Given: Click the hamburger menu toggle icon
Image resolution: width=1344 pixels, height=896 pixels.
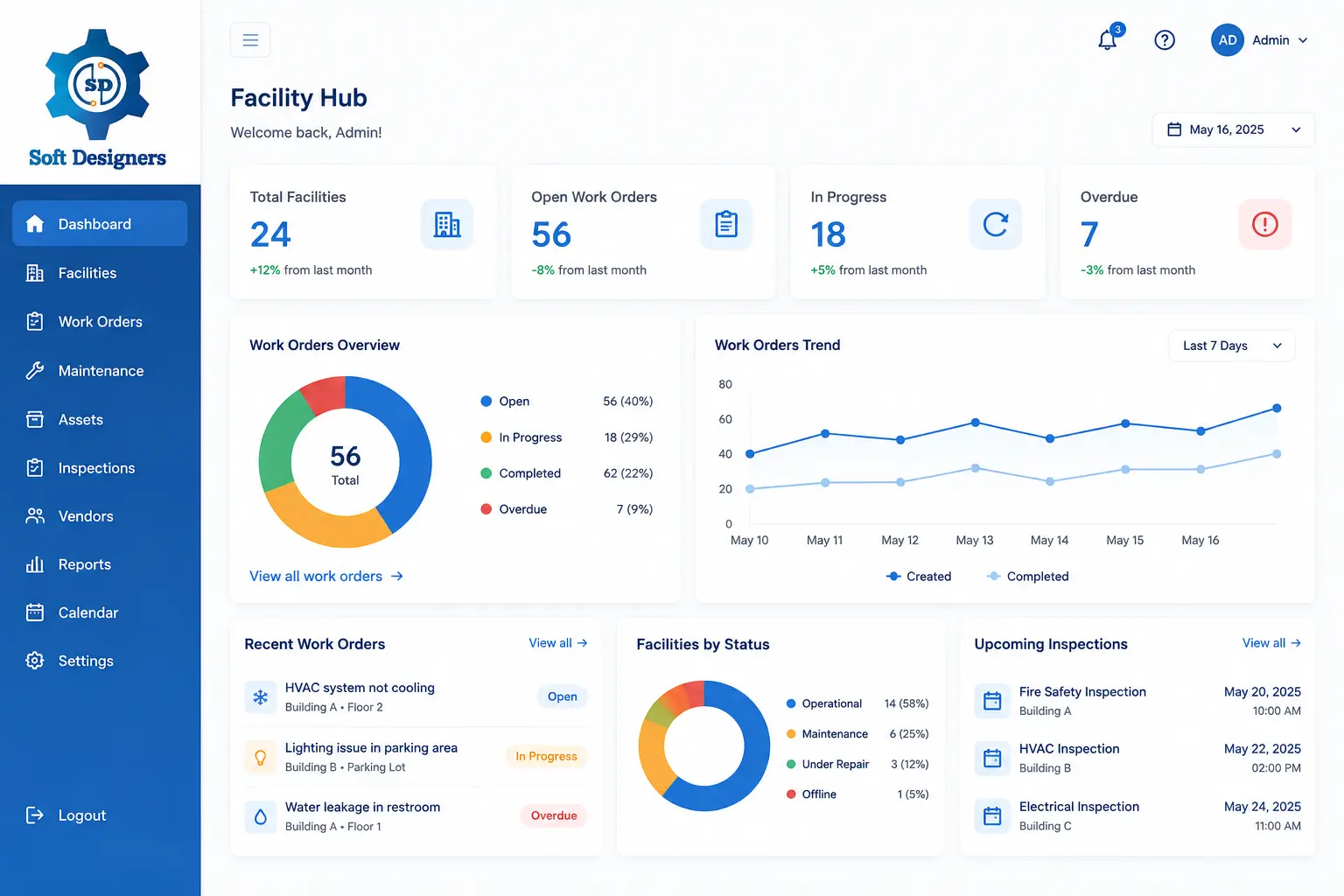Looking at the screenshot, I should click(250, 40).
